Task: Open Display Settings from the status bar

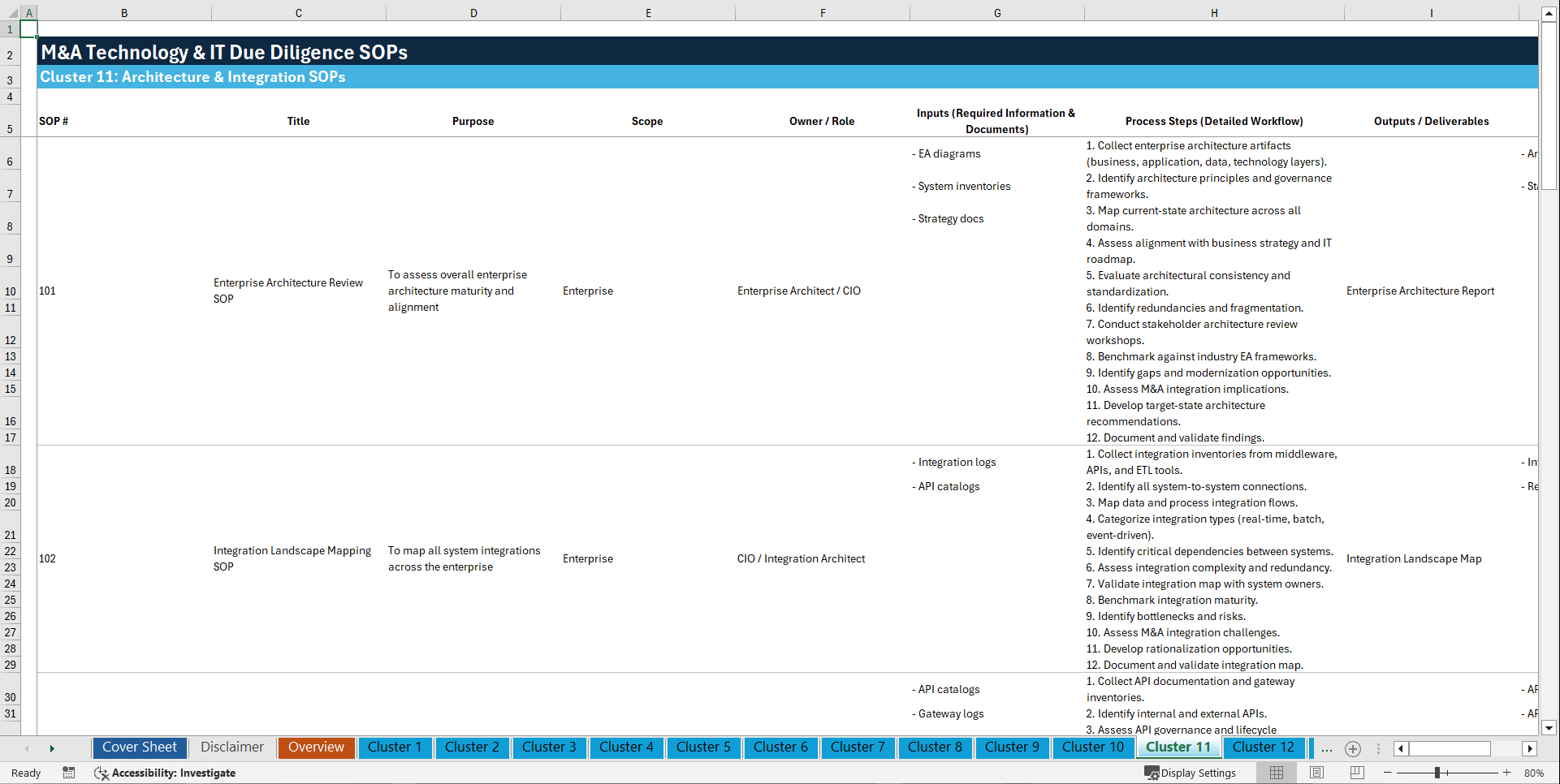Action: pos(1191,773)
